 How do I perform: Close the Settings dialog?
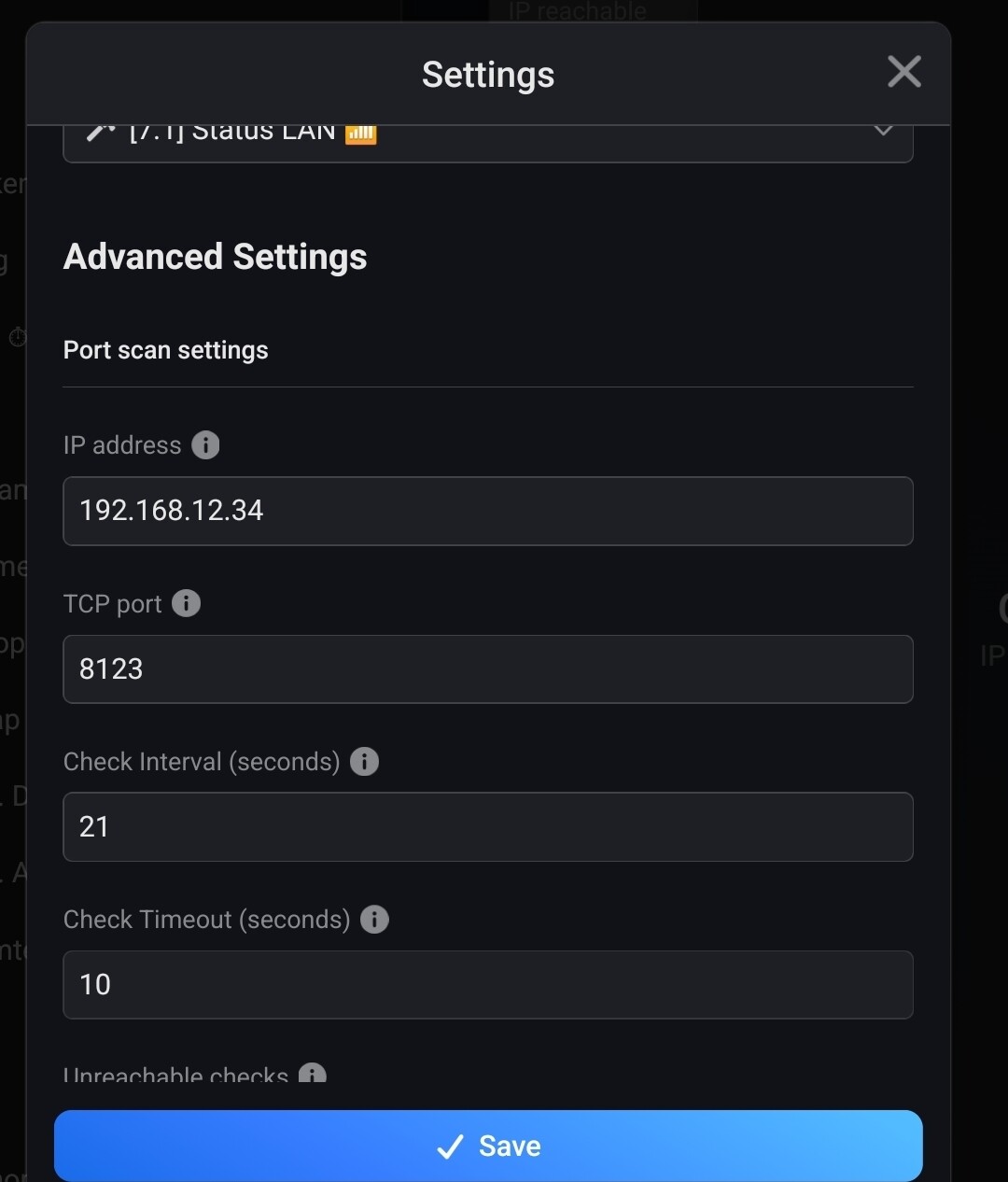903,72
